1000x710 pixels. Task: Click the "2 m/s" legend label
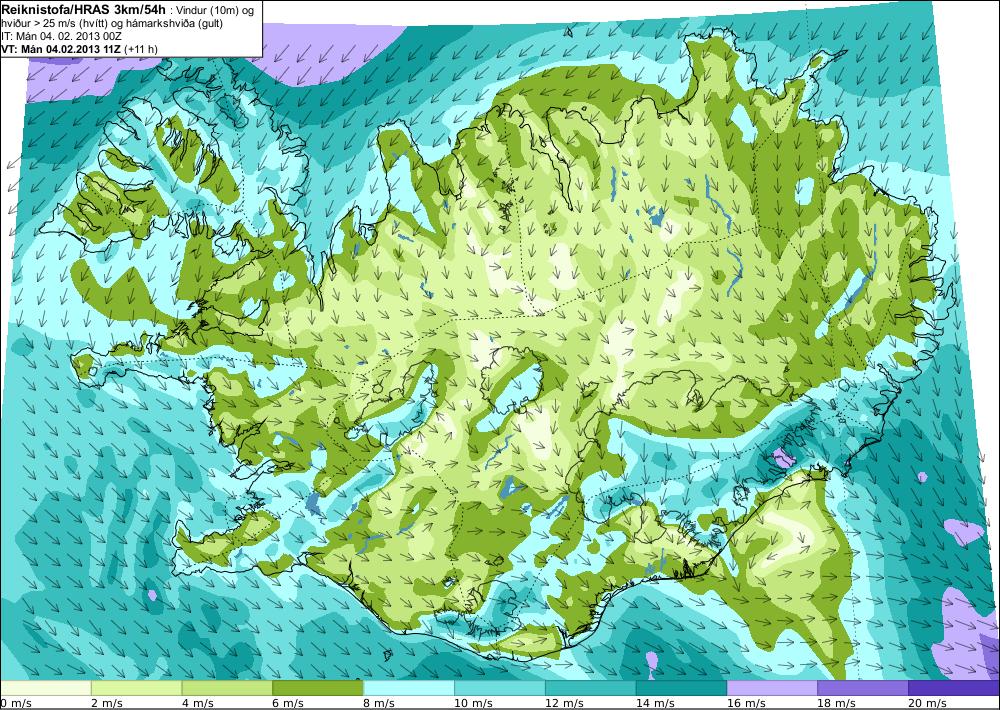107,703
